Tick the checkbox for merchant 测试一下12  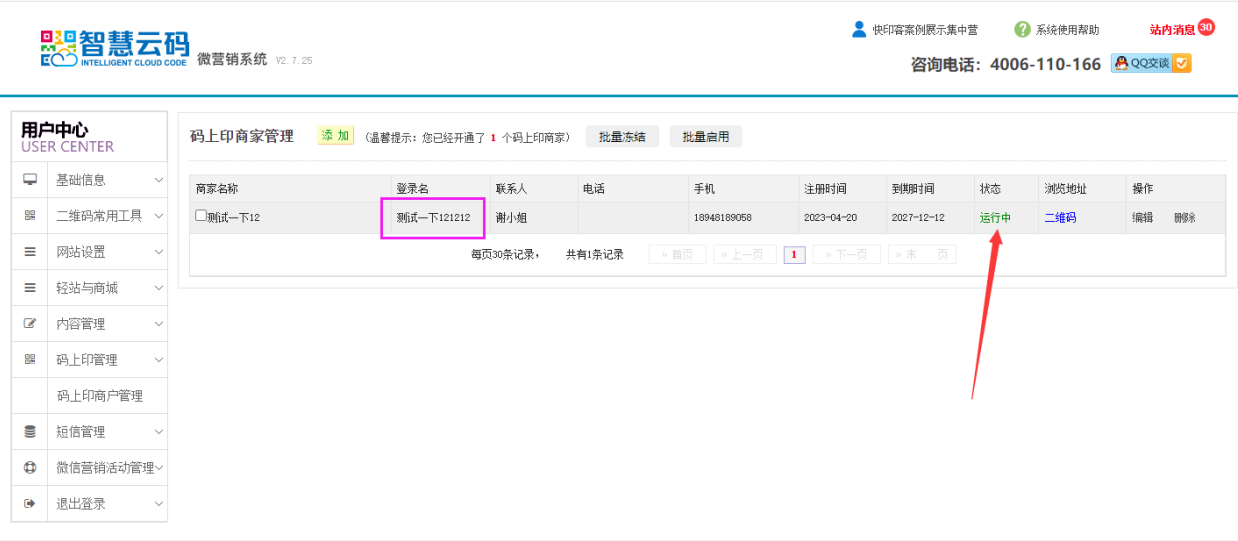tap(201, 216)
